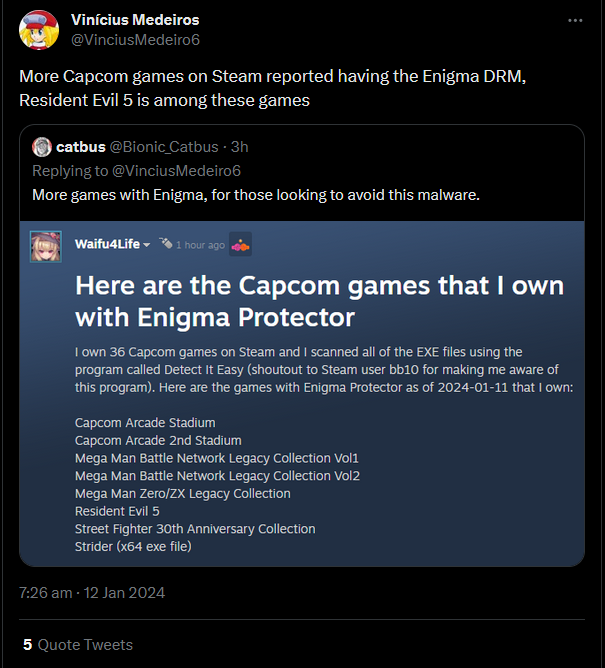Click the '3h' quoted tweet timestamp
Viewport: 605px width, 668px height.
(239, 147)
